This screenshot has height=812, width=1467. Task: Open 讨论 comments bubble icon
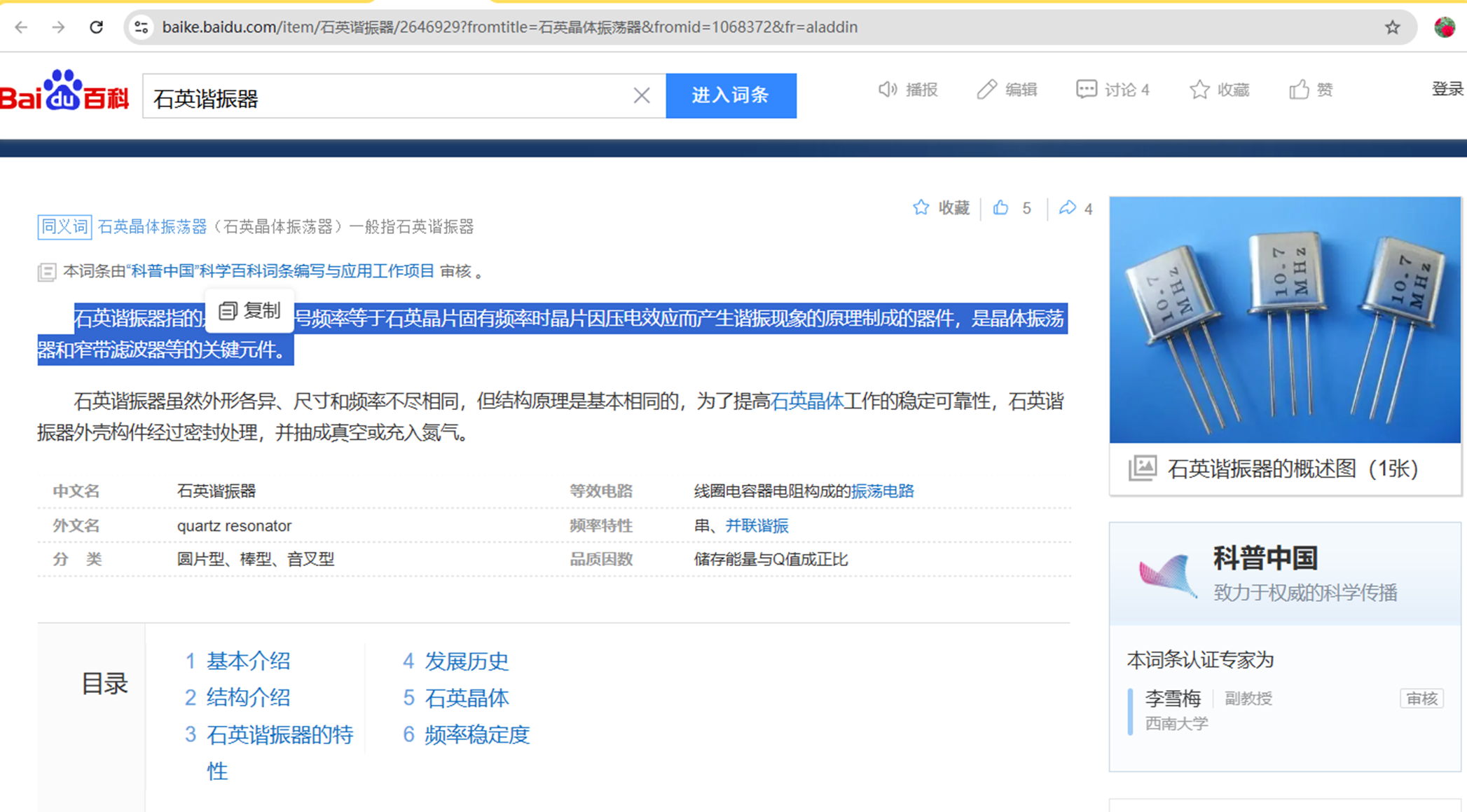pyautogui.click(x=1086, y=90)
